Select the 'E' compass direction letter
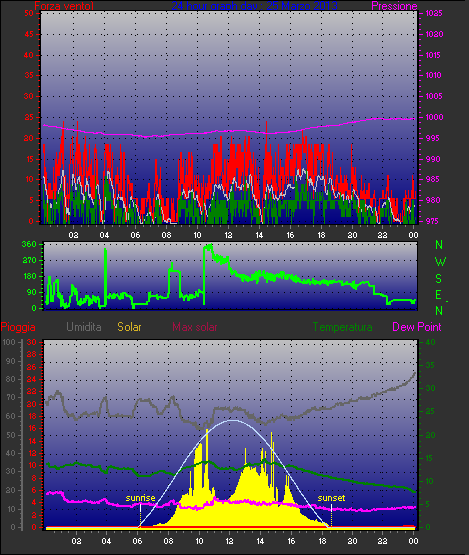This screenshot has width=469, height=555. point(438,295)
